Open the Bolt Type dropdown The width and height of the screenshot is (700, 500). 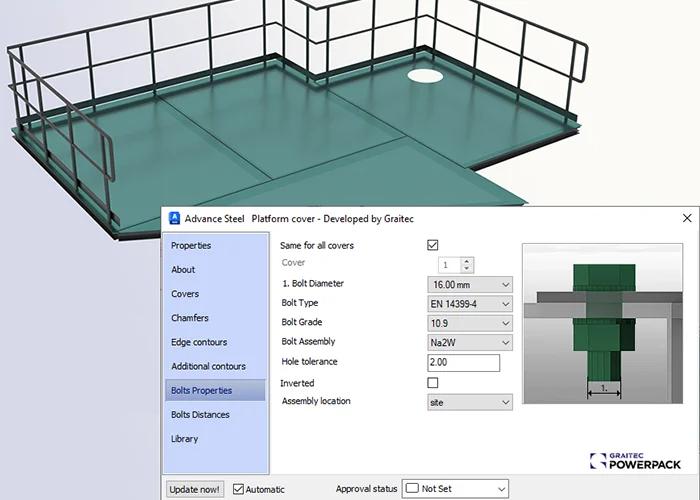(x=470, y=304)
